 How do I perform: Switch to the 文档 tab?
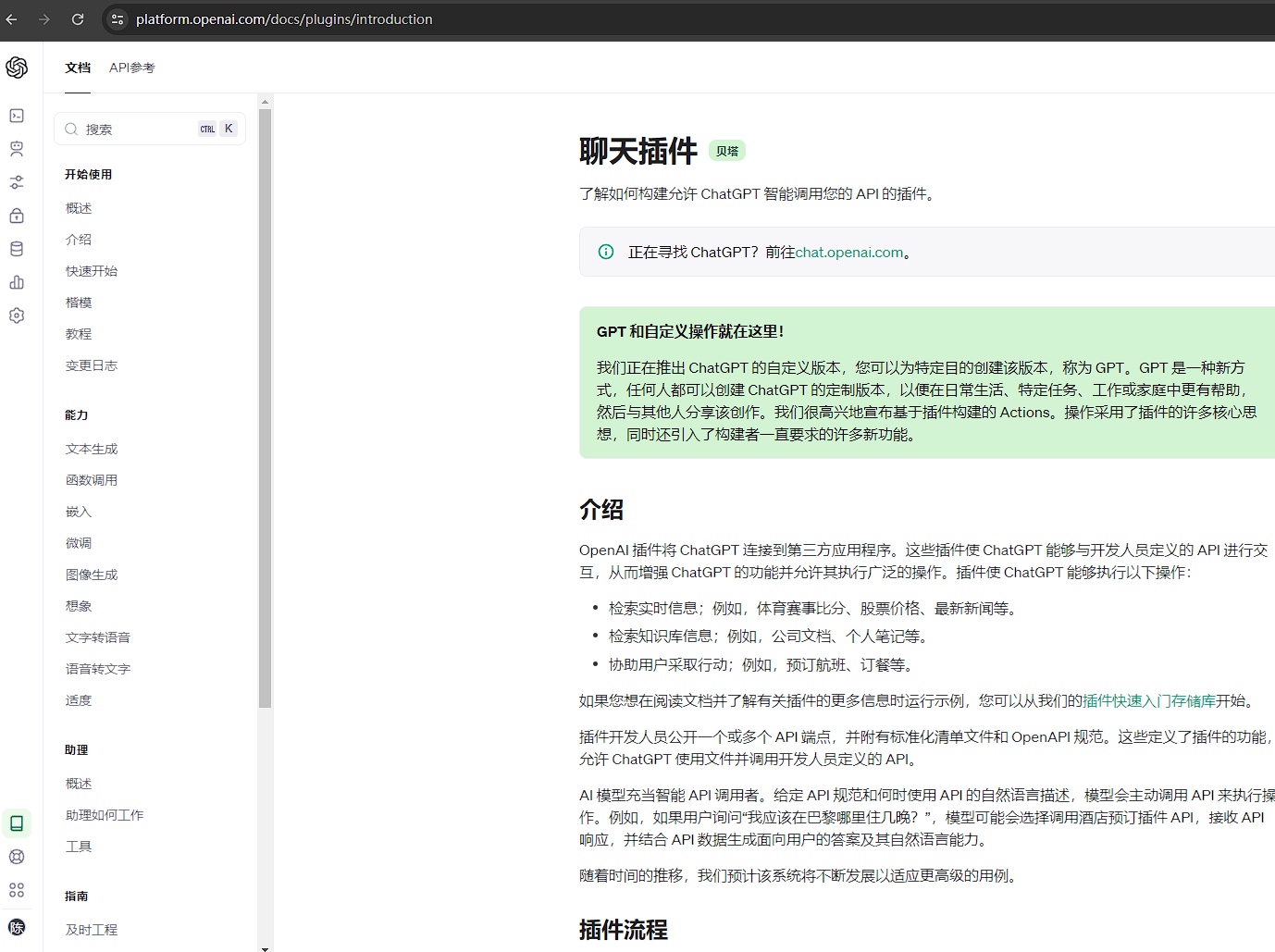78,68
